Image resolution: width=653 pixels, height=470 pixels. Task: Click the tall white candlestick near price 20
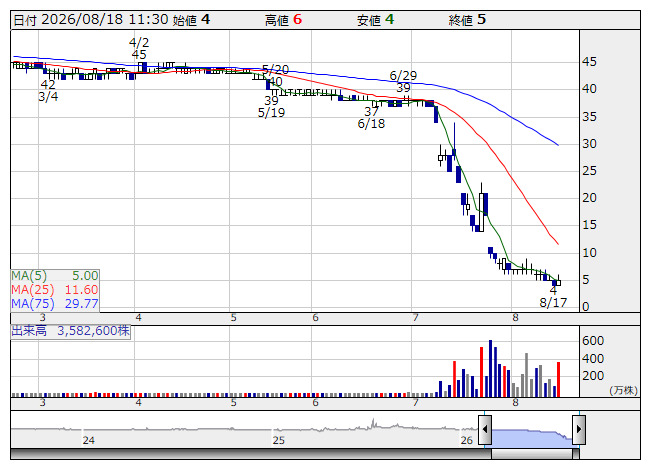(x=481, y=212)
